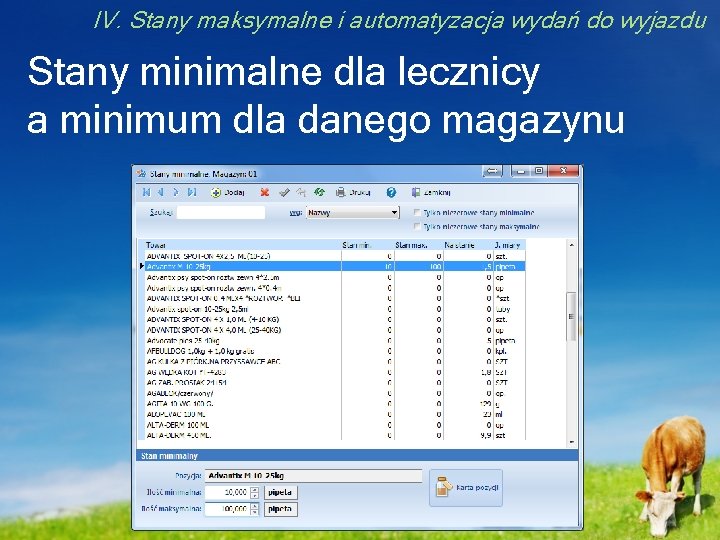Select row AFBULLDOG 1,0kg + 1,0 kg gratis

click(335, 351)
